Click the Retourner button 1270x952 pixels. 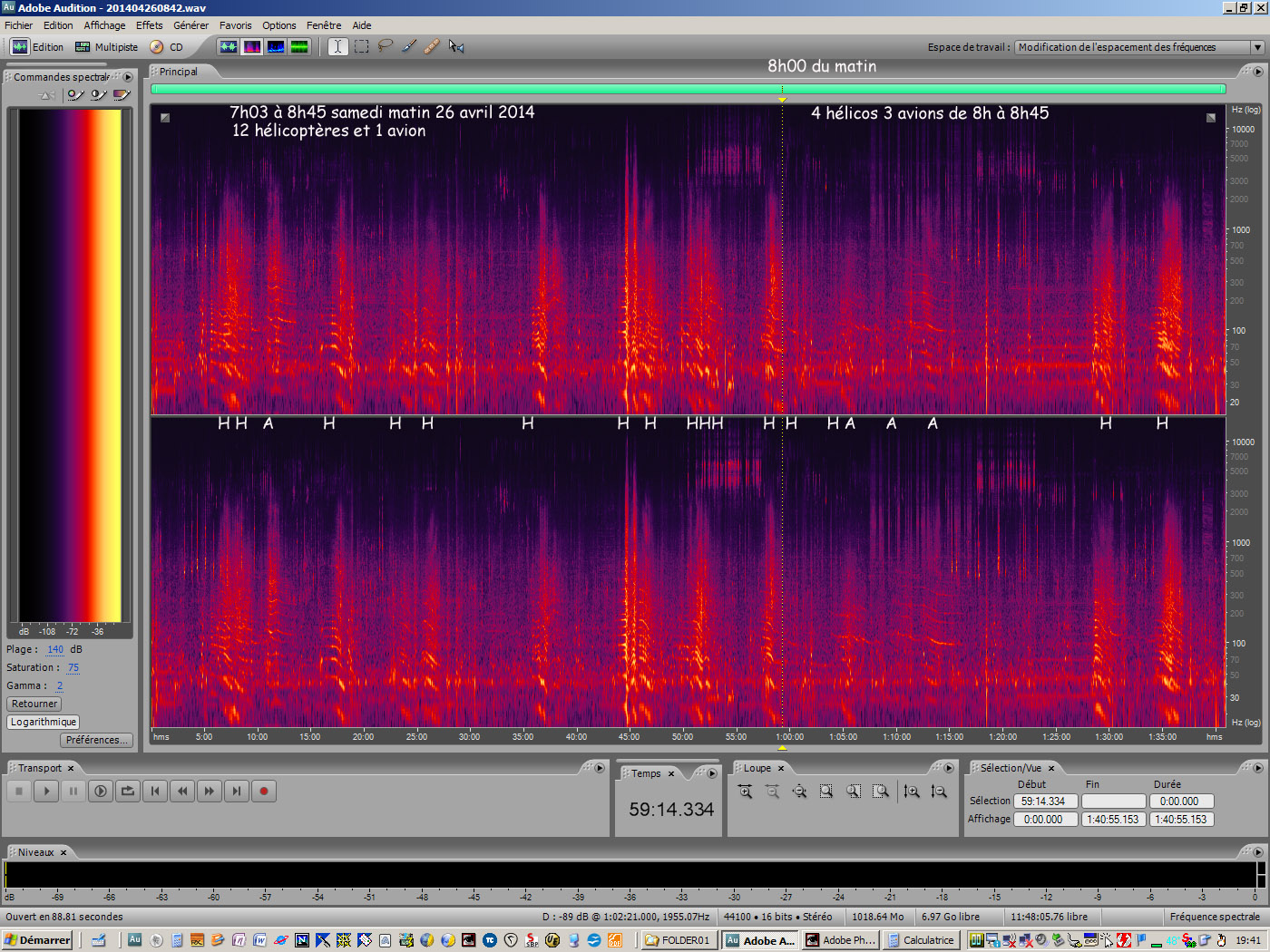[x=34, y=704]
